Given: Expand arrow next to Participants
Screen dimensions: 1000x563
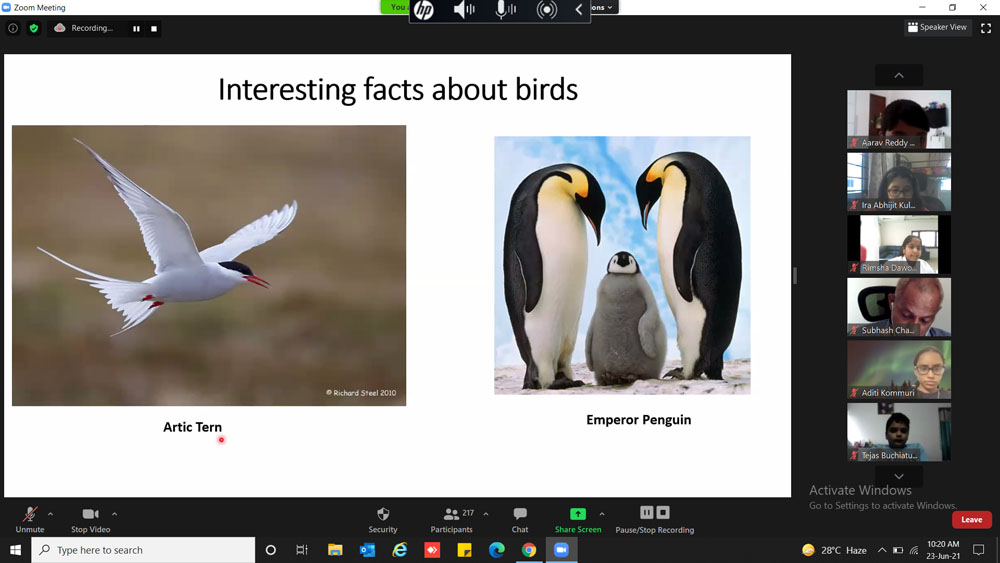Looking at the screenshot, I should click(486, 514).
